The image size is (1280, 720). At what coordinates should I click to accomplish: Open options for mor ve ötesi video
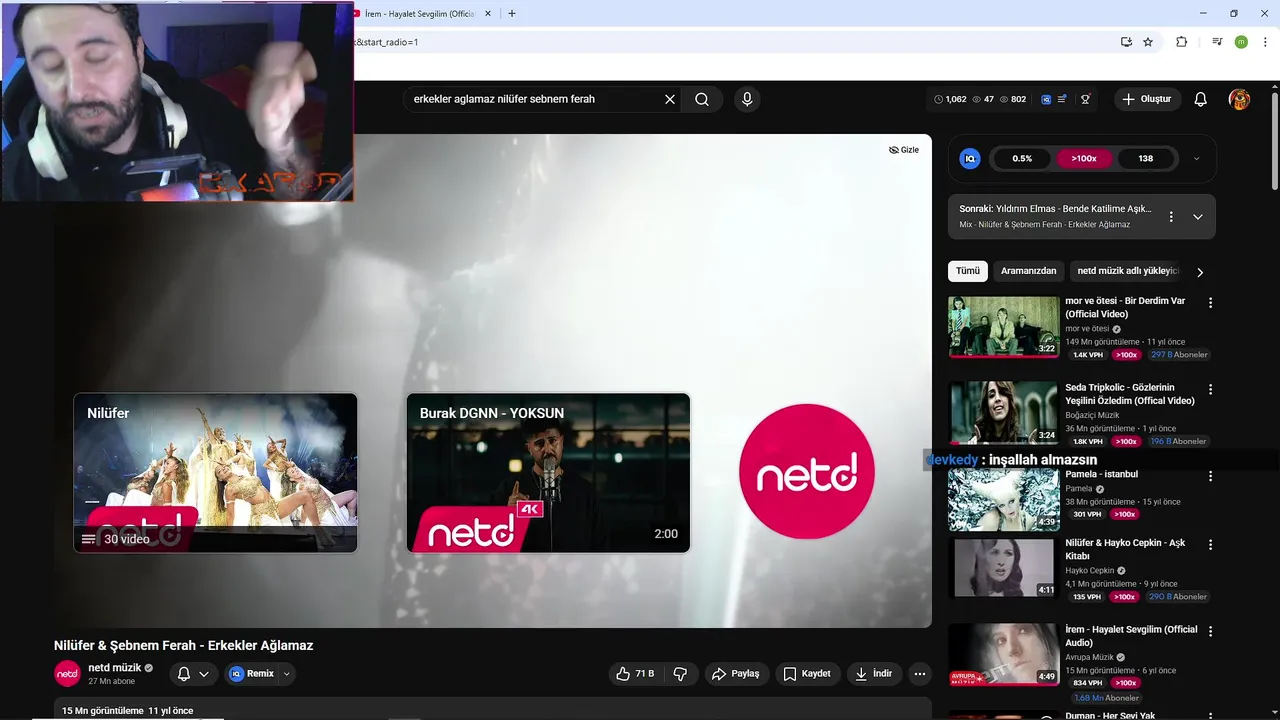pyautogui.click(x=1210, y=303)
